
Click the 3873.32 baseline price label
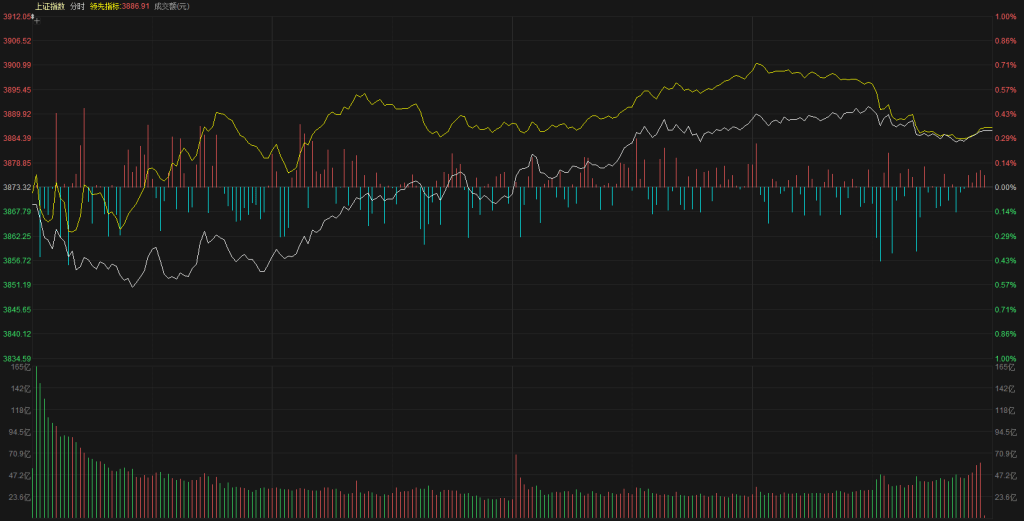point(16,187)
